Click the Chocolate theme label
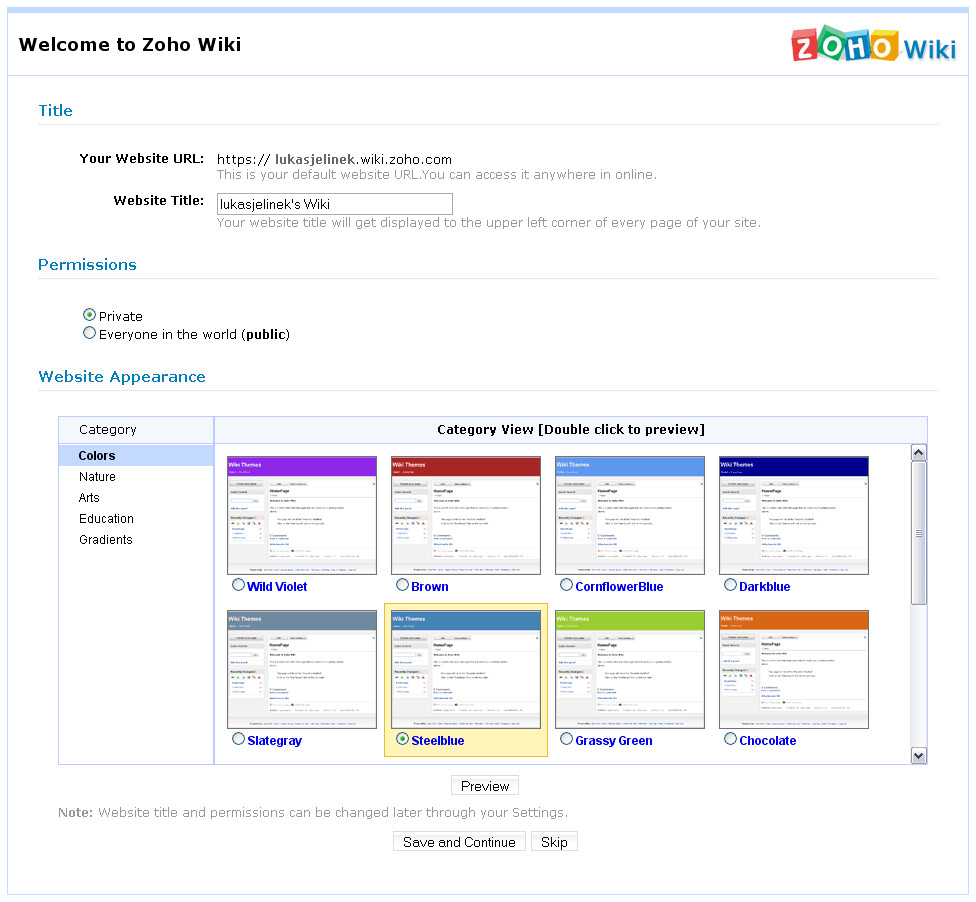 click(767, 741)
